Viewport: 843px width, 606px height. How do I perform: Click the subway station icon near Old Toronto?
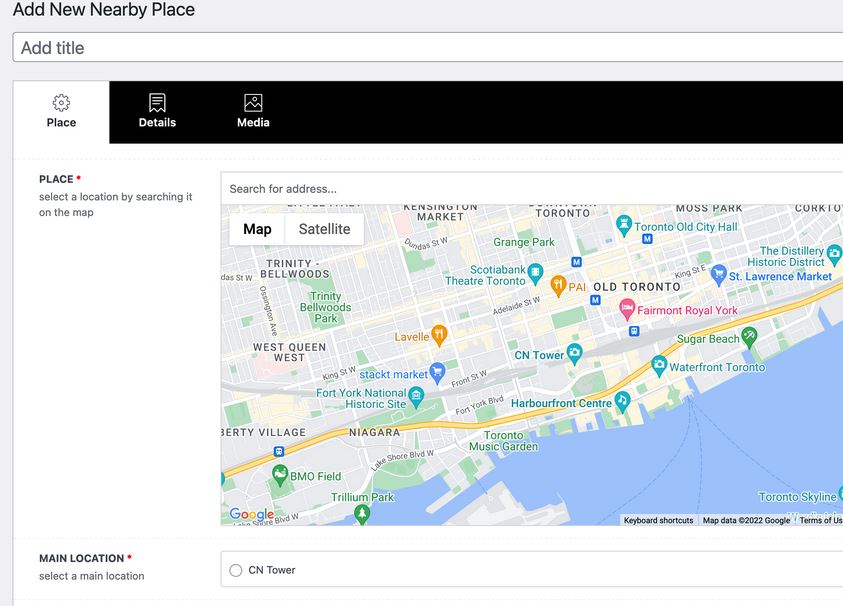[x=595, y=300]
